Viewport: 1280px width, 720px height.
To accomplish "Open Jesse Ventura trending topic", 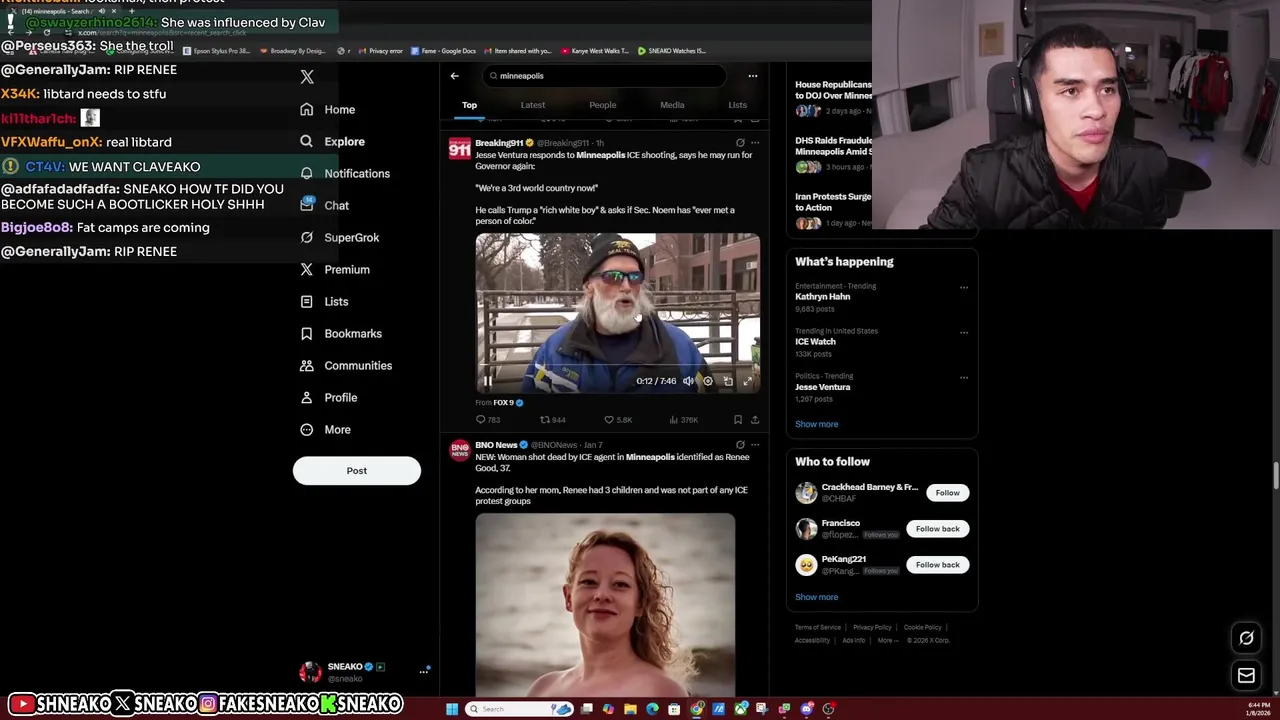I will pyautogui.click(x=823, y=387).
